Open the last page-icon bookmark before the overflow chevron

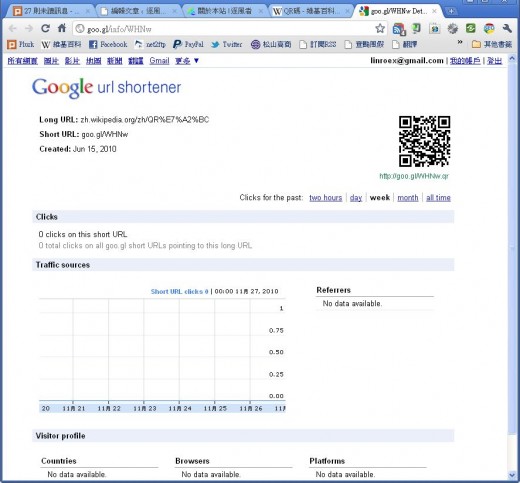(x=405, y=44)
